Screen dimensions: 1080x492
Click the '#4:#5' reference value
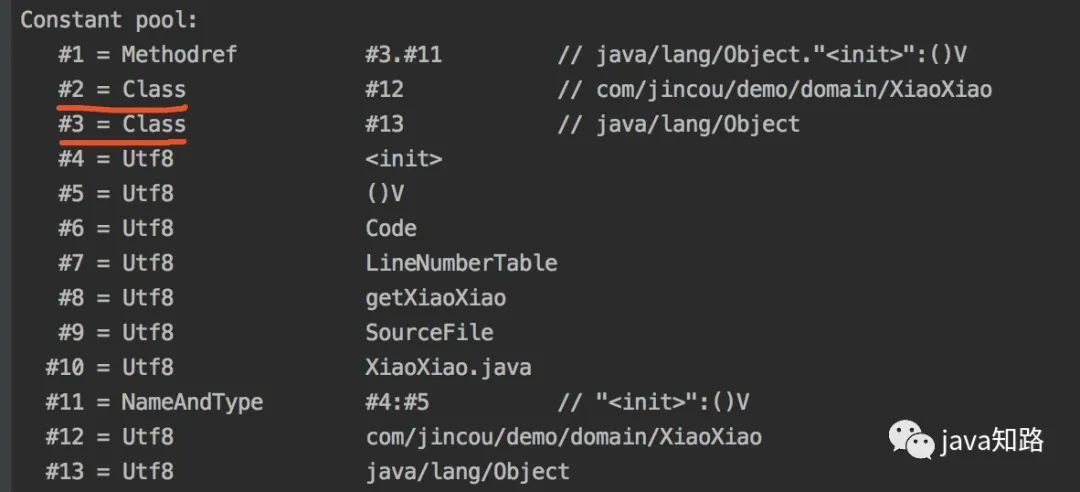point(397,402)
